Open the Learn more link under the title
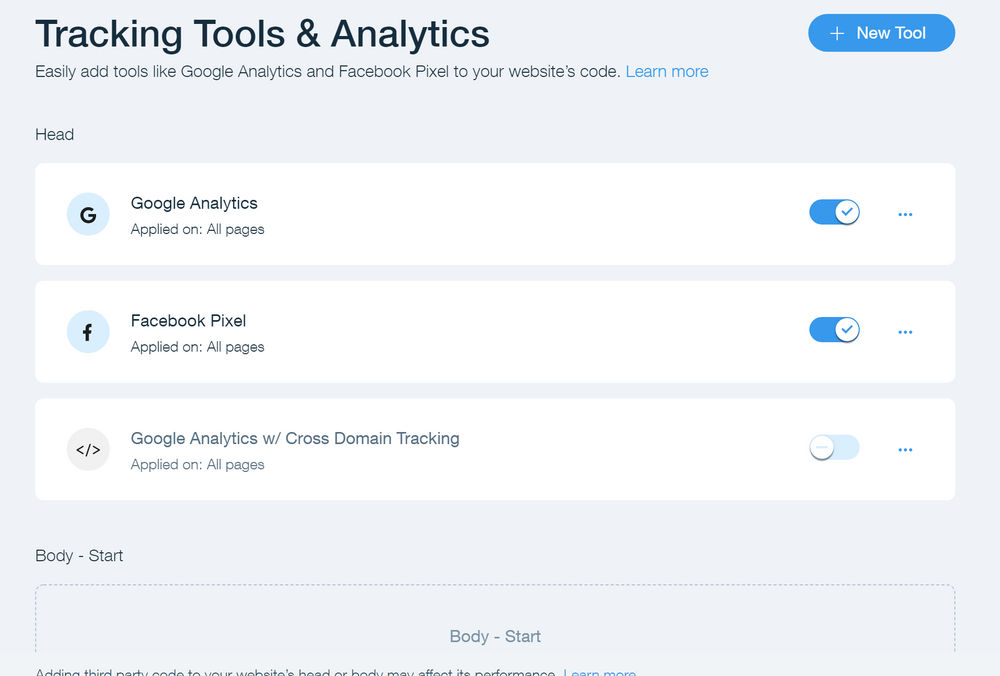Viewport: 1000px width, 676px height. point(667,72)
